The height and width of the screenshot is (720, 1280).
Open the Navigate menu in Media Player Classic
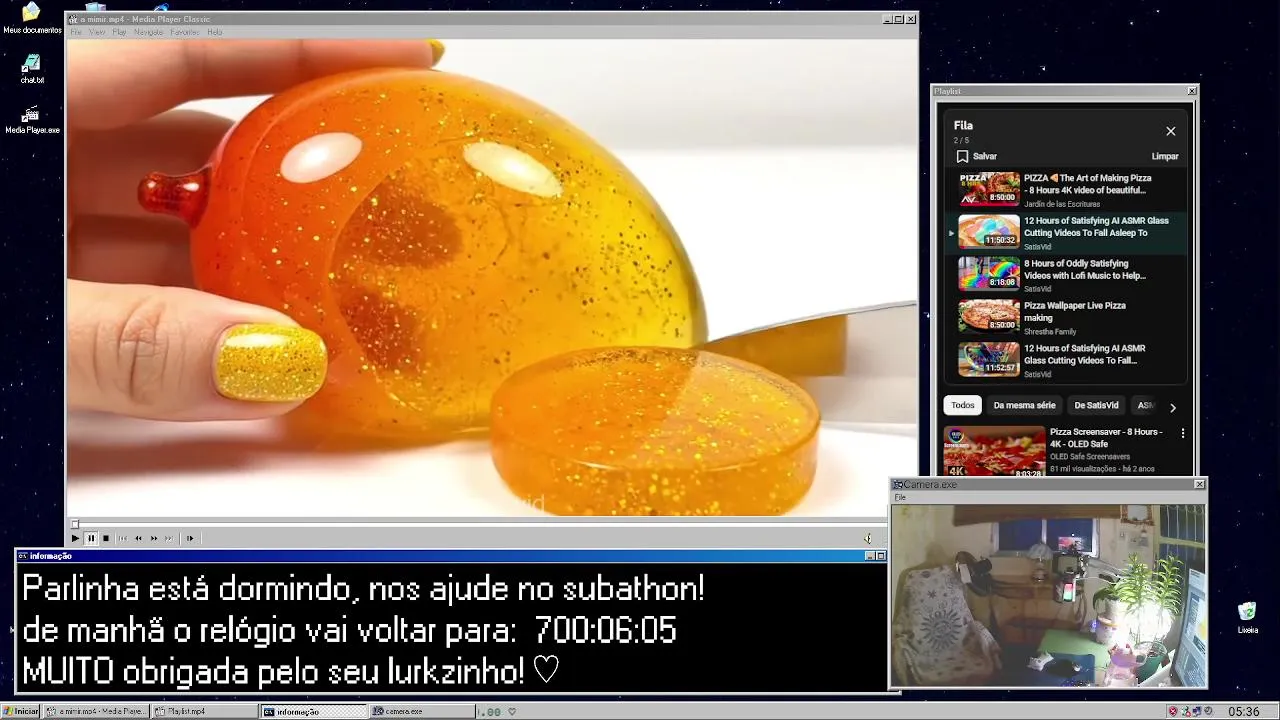click(148, 32)
